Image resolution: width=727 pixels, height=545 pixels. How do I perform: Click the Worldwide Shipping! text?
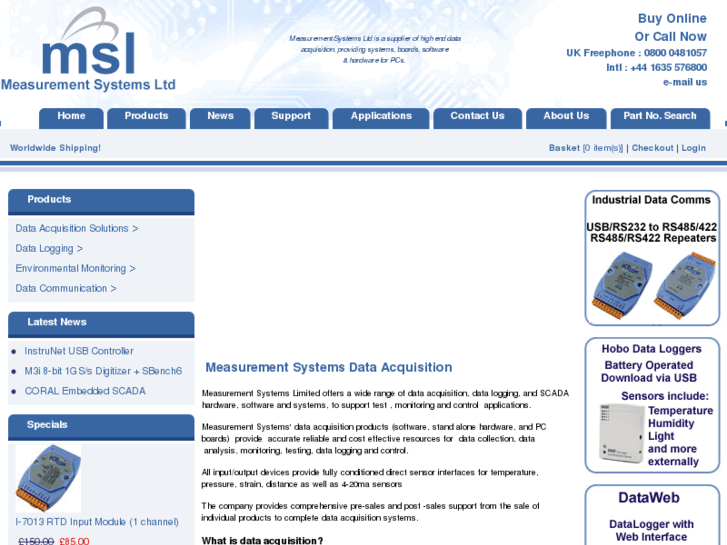(x=55, y=148)
